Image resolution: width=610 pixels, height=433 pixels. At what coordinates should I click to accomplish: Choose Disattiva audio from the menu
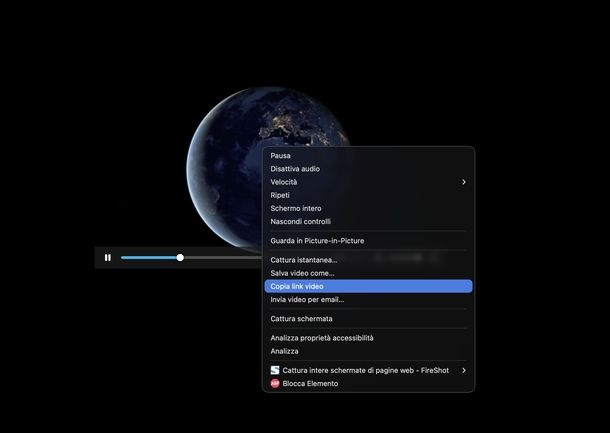(368, 169)
